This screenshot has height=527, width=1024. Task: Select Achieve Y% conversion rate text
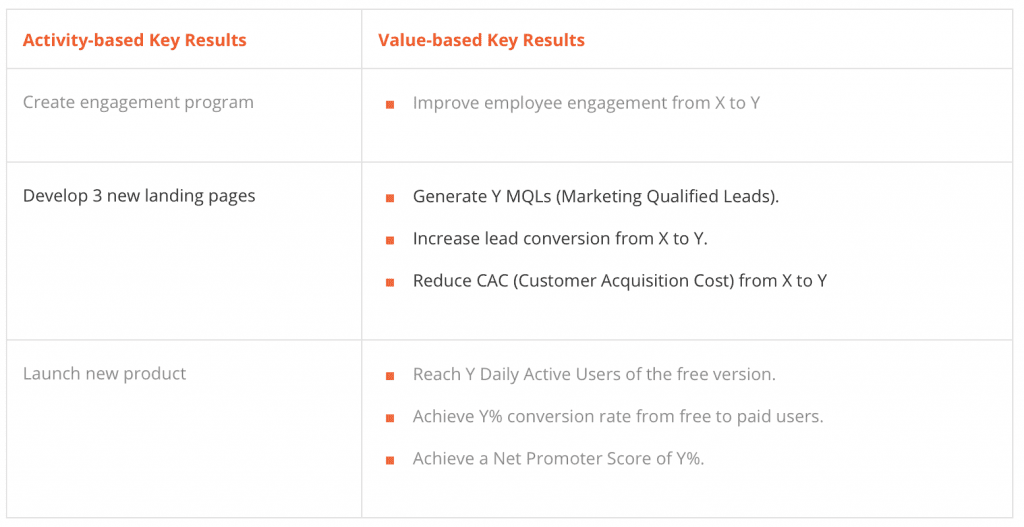(618, 417)
